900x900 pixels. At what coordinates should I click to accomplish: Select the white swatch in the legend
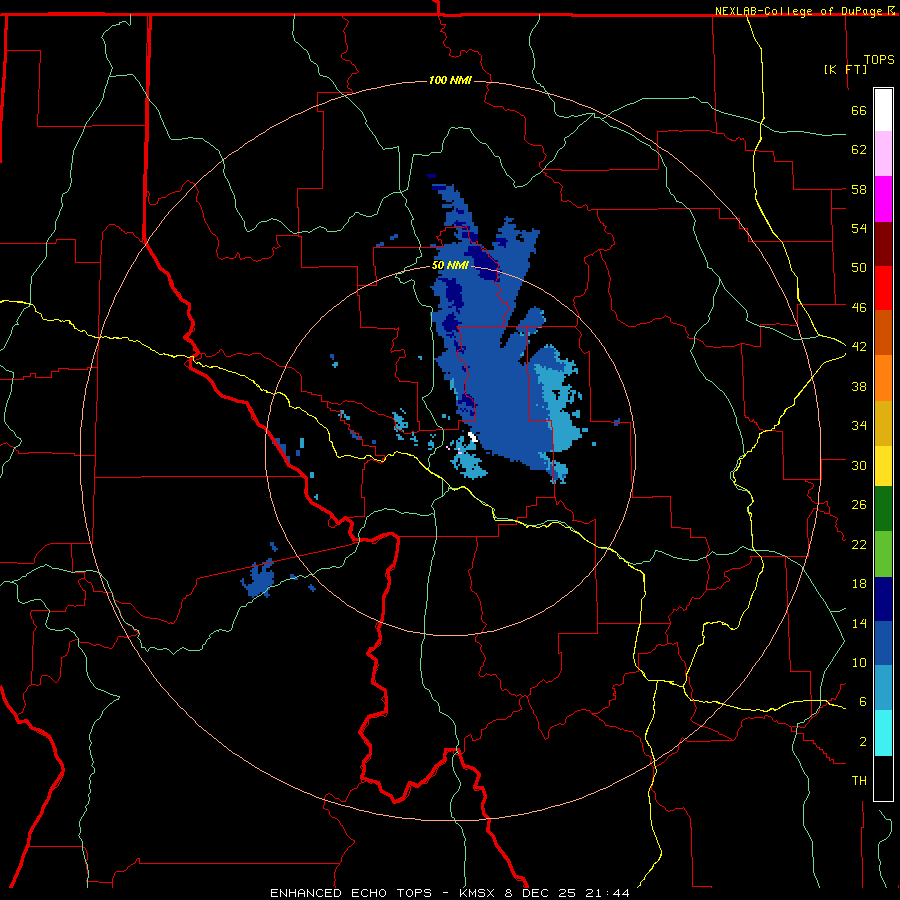point(883,110)
